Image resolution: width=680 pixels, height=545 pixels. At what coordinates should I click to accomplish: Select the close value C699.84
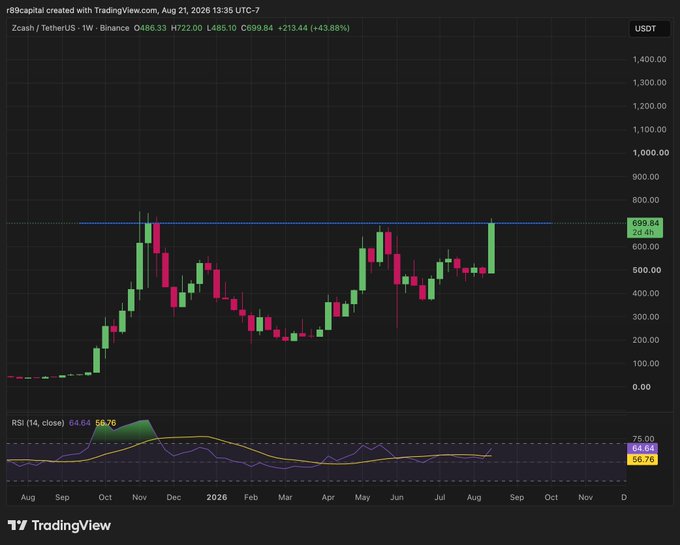click(257, 28)
